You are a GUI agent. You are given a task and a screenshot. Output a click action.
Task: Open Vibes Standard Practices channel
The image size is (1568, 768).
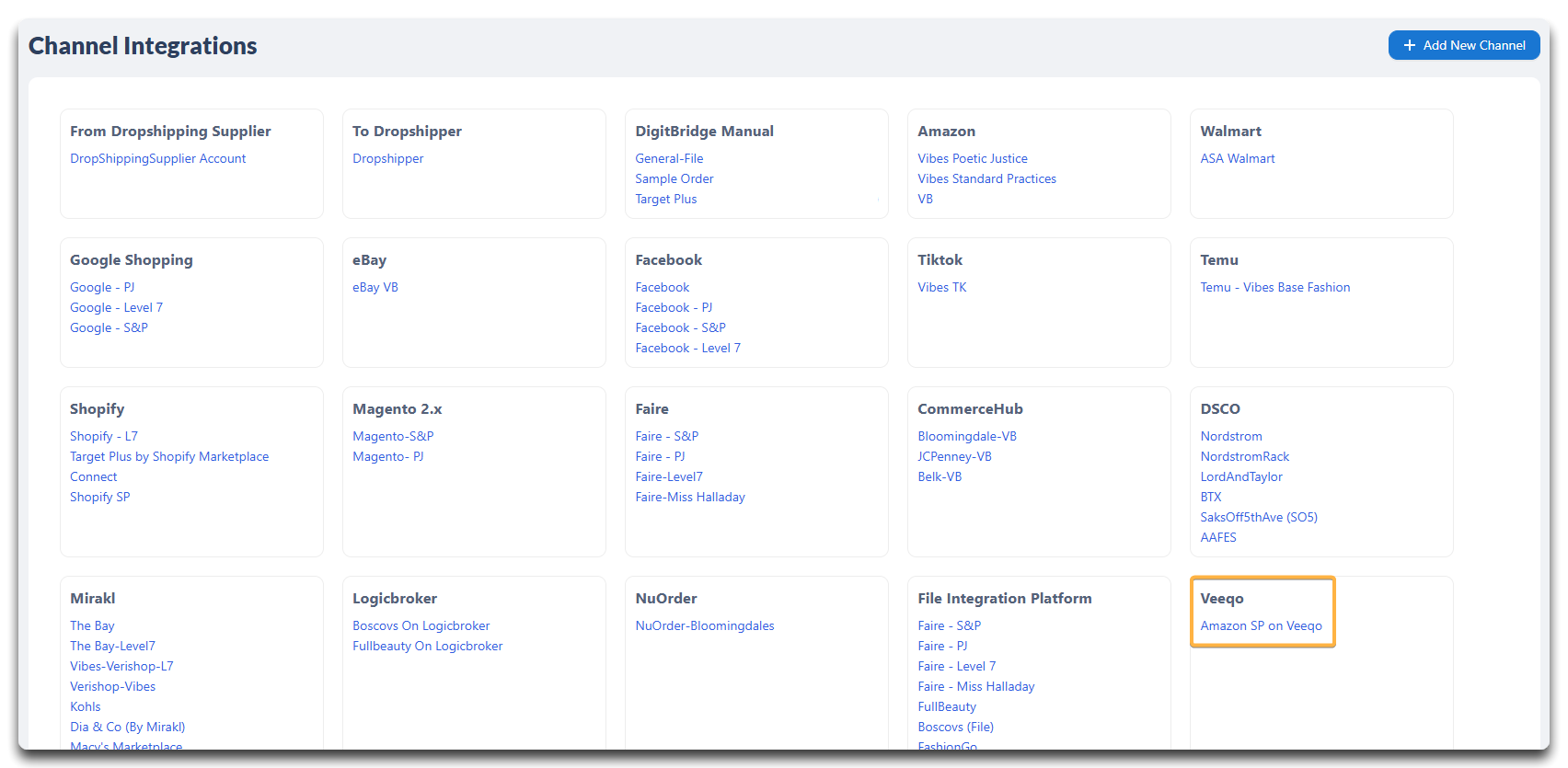click(x=987, y=178)
